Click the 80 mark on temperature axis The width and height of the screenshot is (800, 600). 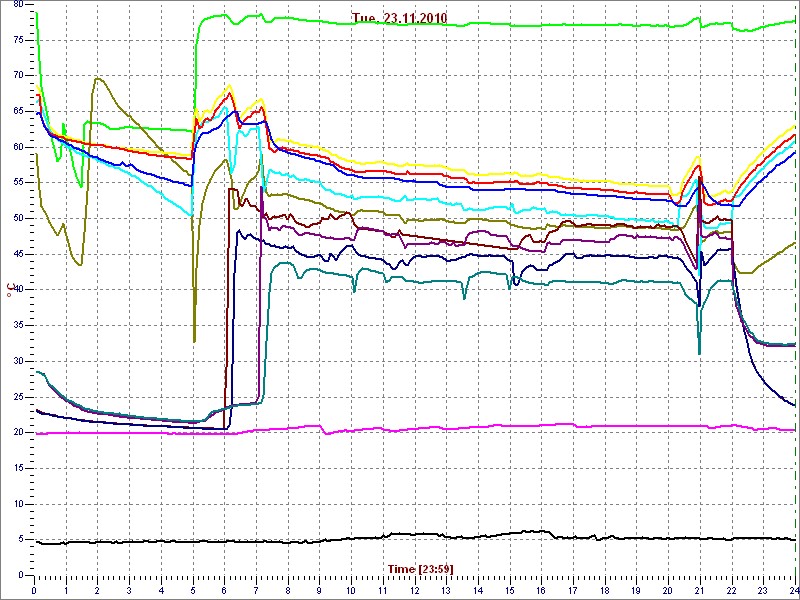coord(18,6)
